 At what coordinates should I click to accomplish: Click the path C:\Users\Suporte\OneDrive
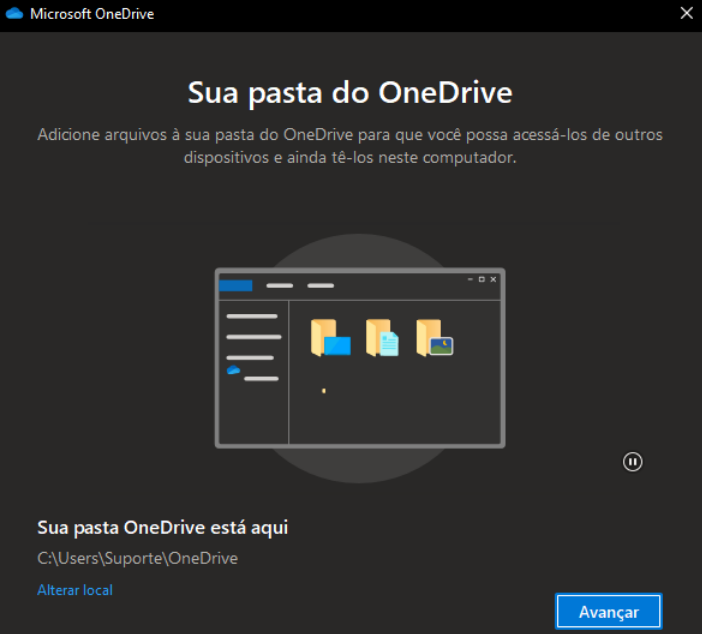click(x=137, y=558)
